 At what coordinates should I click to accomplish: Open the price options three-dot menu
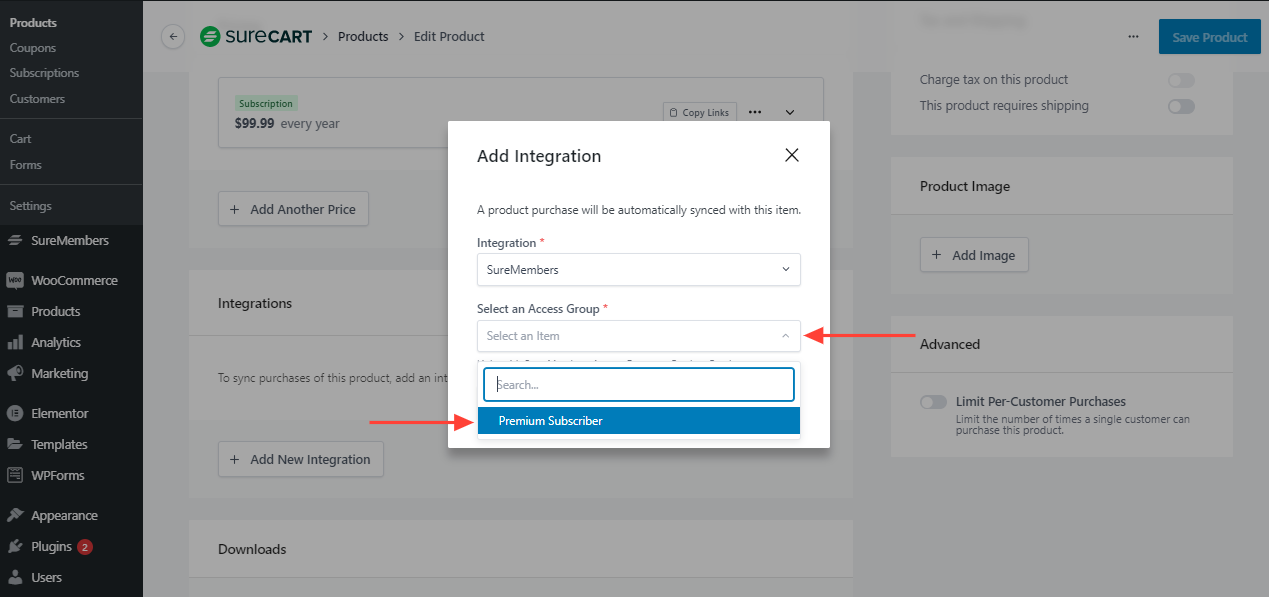[x=755, y=113]
